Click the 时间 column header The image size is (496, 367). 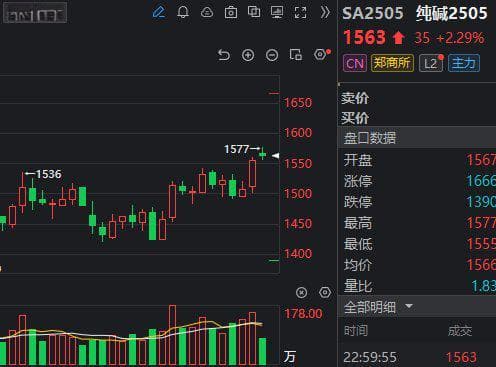(x=356, y=331)
